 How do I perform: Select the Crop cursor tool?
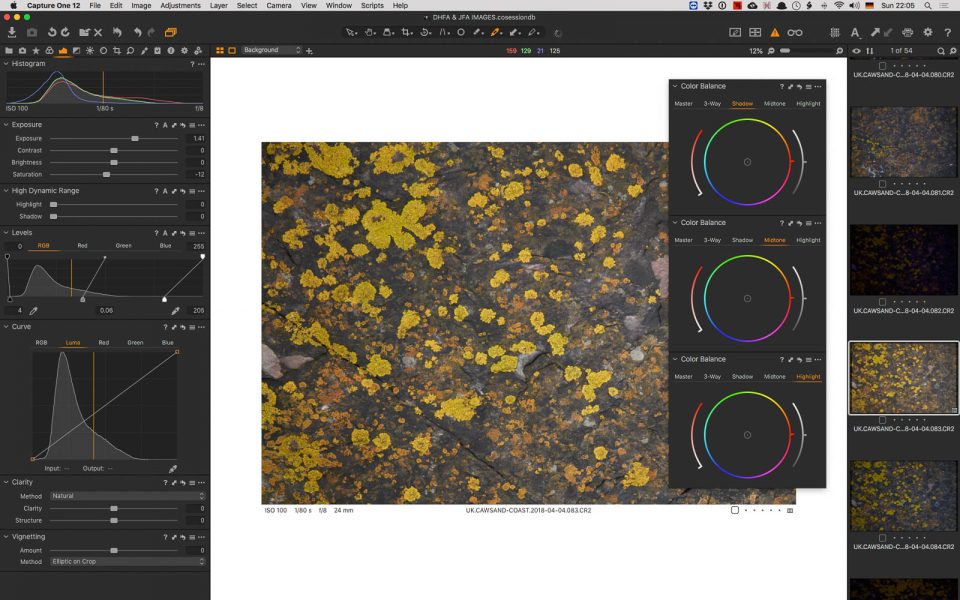406,32
